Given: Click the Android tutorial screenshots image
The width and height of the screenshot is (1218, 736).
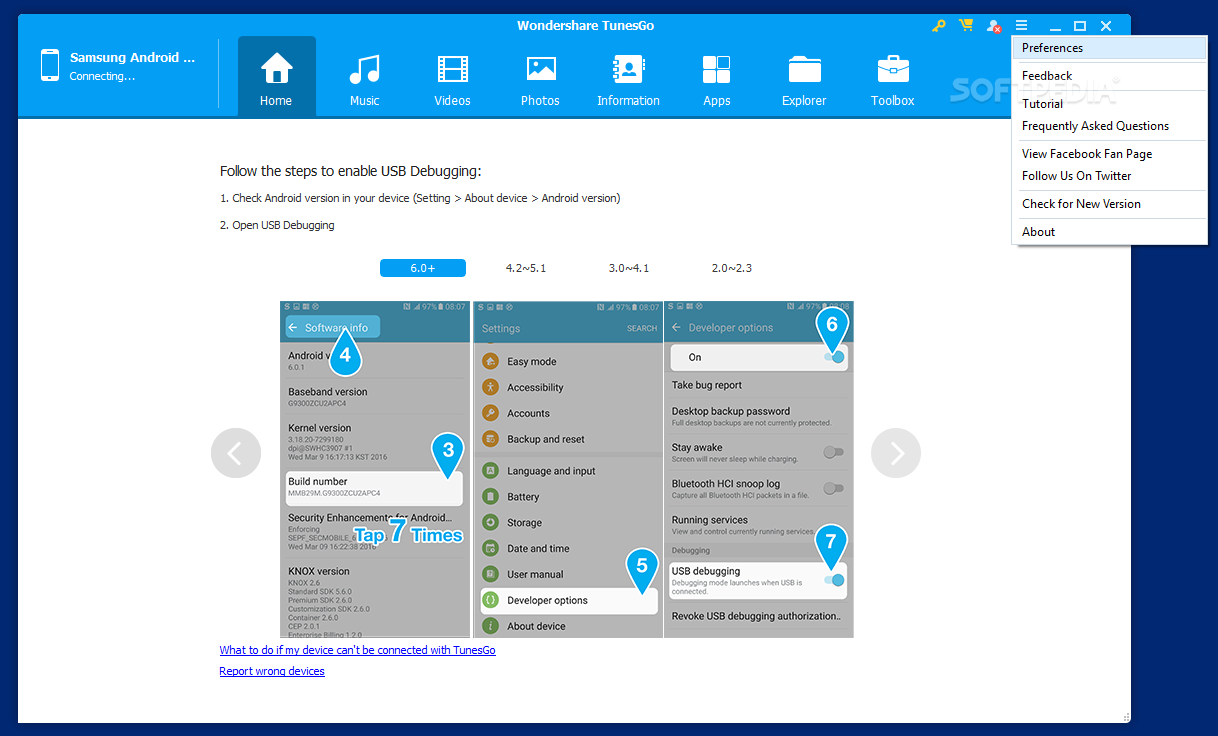Looking at the screenshot, I should click(567, 469).
